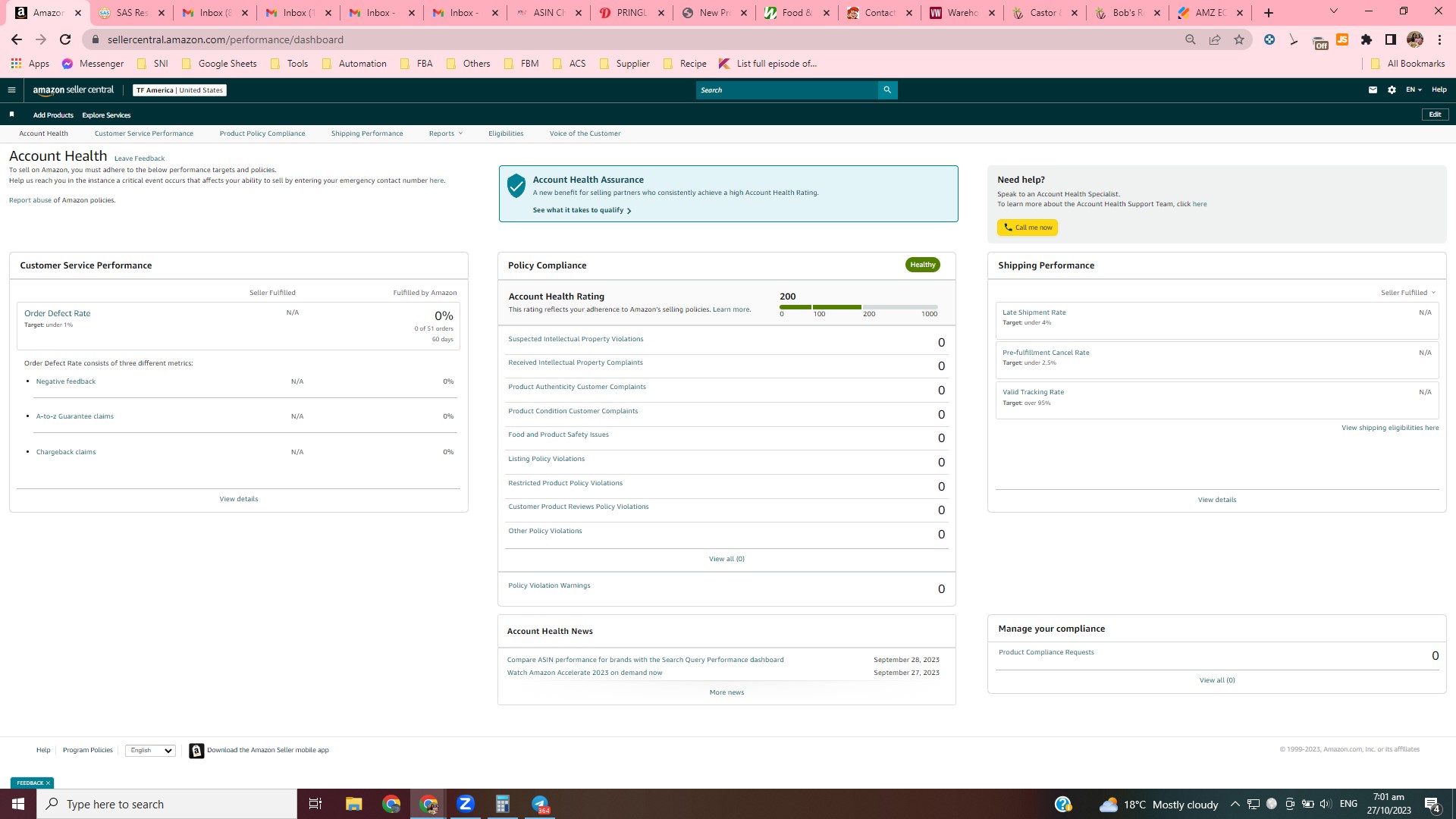Click the Windows taskbar search box

[167, 804]
